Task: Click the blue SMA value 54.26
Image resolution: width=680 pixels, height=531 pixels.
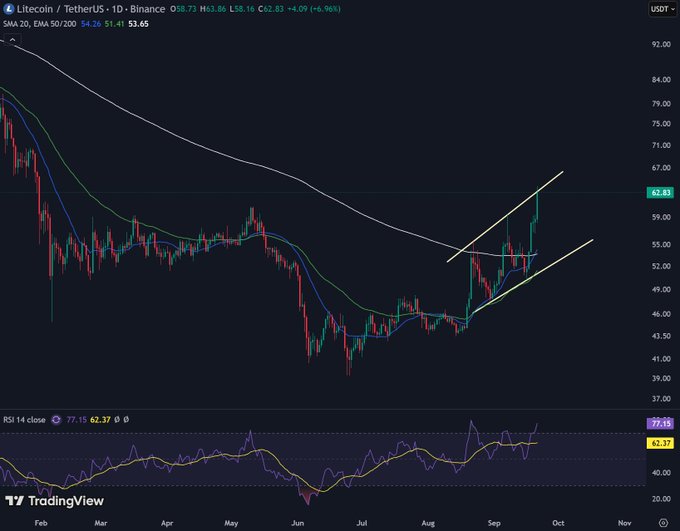Action: (91, 24)
